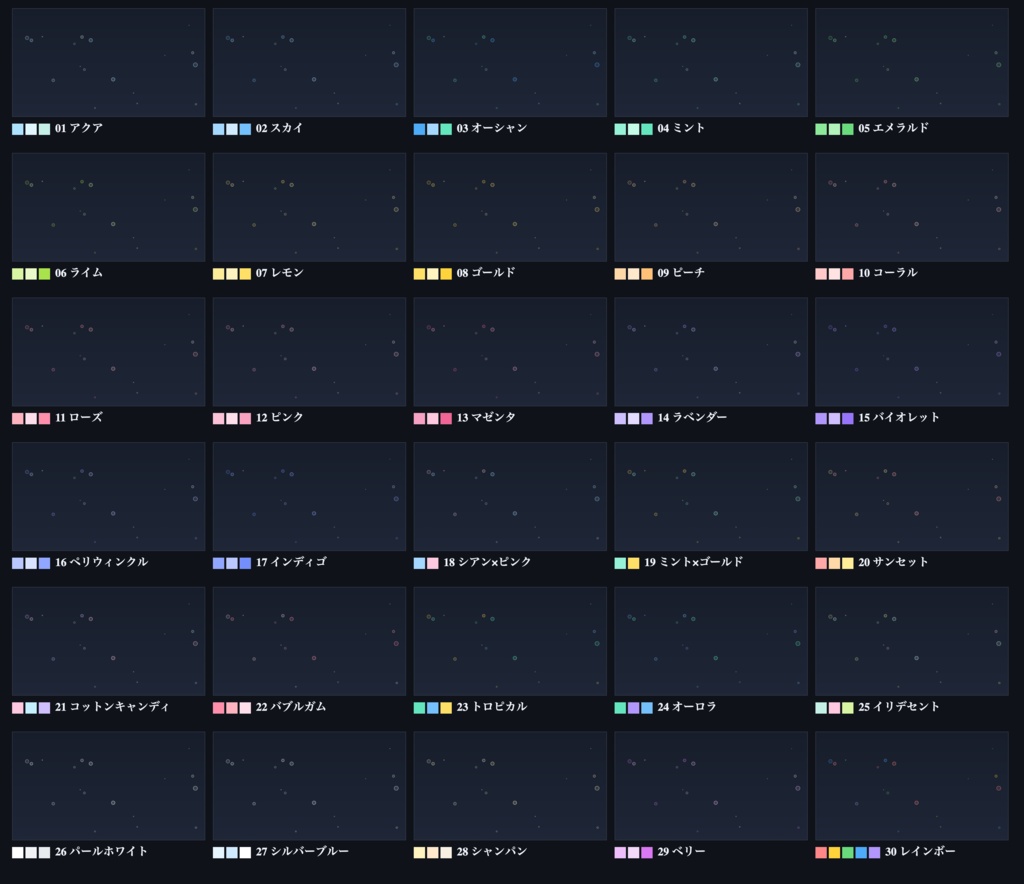Pick the 17 インディゴ preview thumbnail
The image size is (1024, 884).
pyautogui.click(x=310, y=497)
